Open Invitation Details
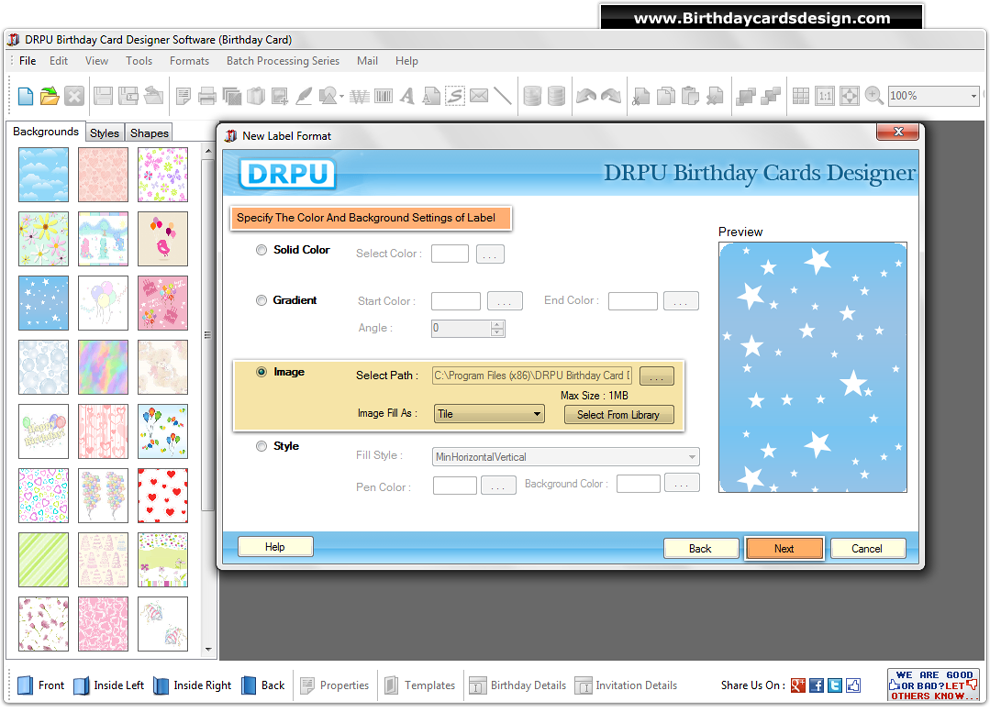990x707 pixels. point(626,686)
